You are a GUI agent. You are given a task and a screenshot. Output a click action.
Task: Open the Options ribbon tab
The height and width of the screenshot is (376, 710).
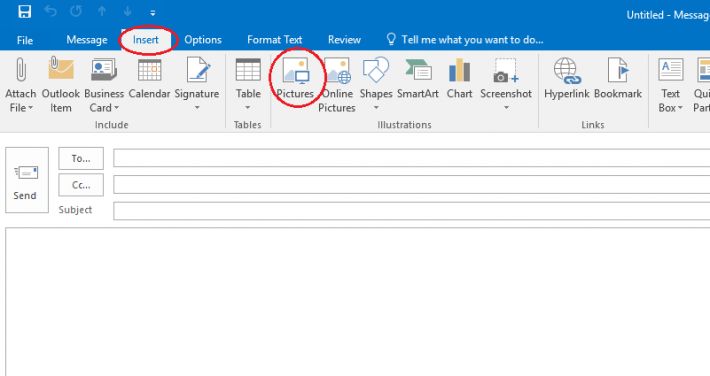203,40
